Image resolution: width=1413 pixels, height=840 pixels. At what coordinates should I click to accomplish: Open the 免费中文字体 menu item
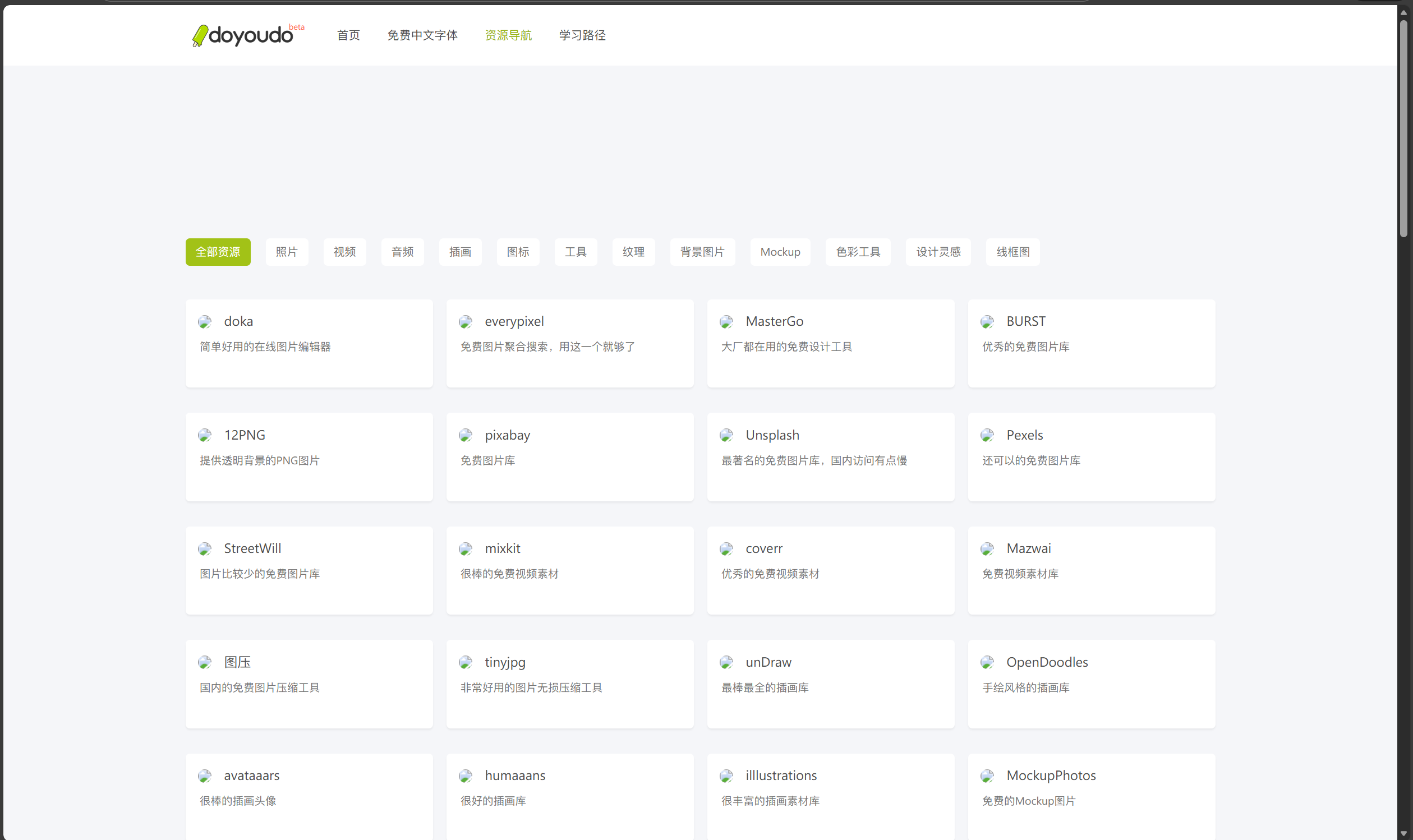click(422, 35)
